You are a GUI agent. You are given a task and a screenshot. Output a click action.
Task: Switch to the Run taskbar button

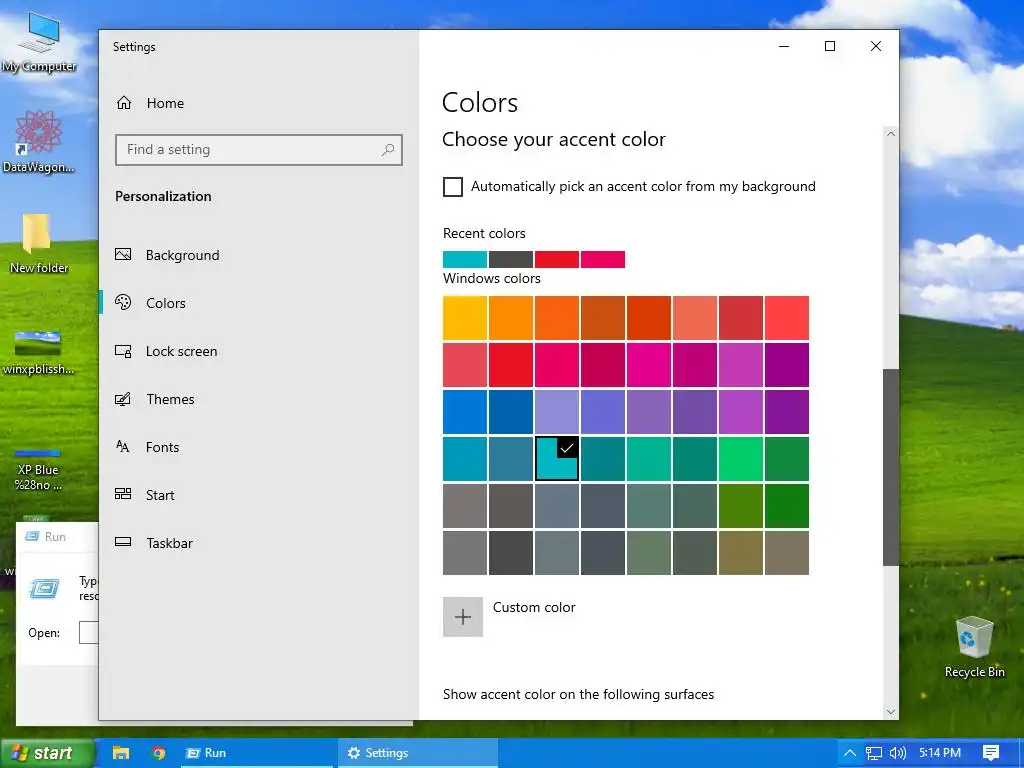257,753
